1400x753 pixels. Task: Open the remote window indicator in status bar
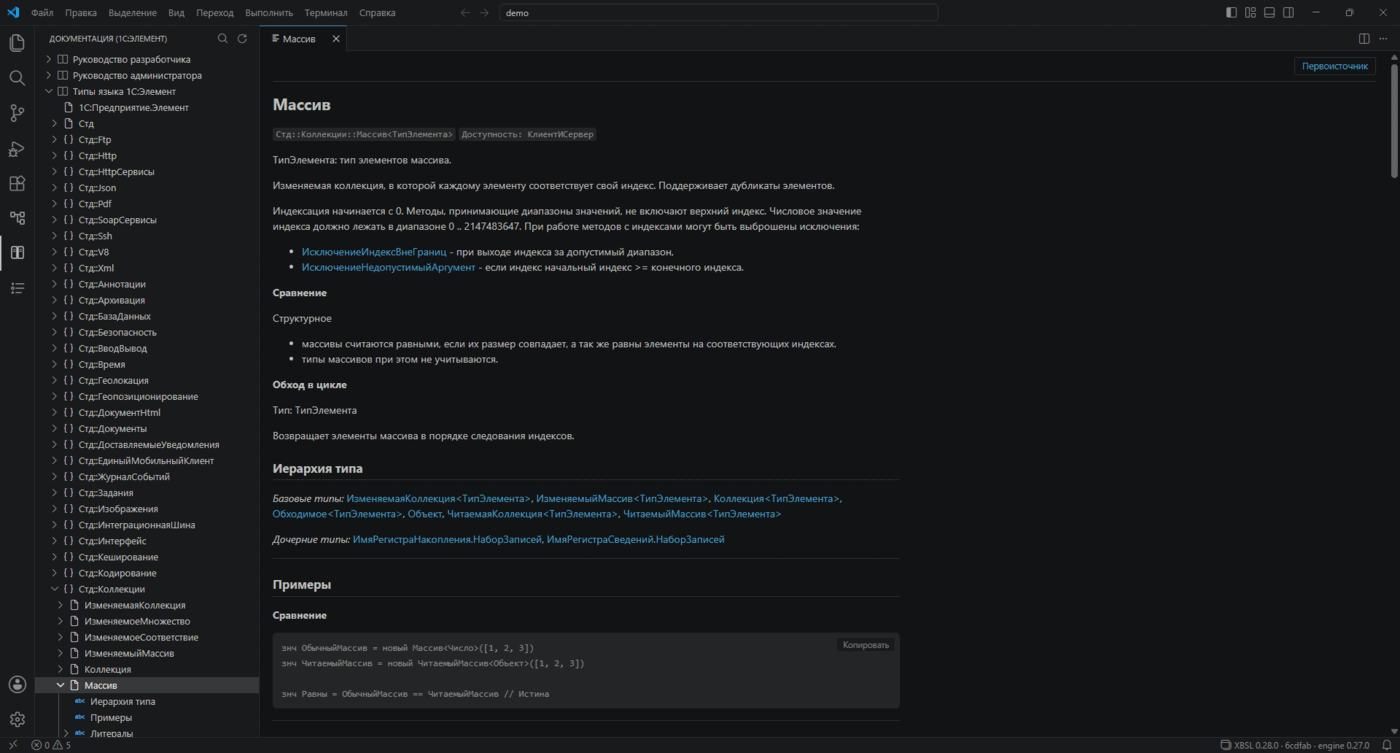pyautogui.click(x=12, y=745)
